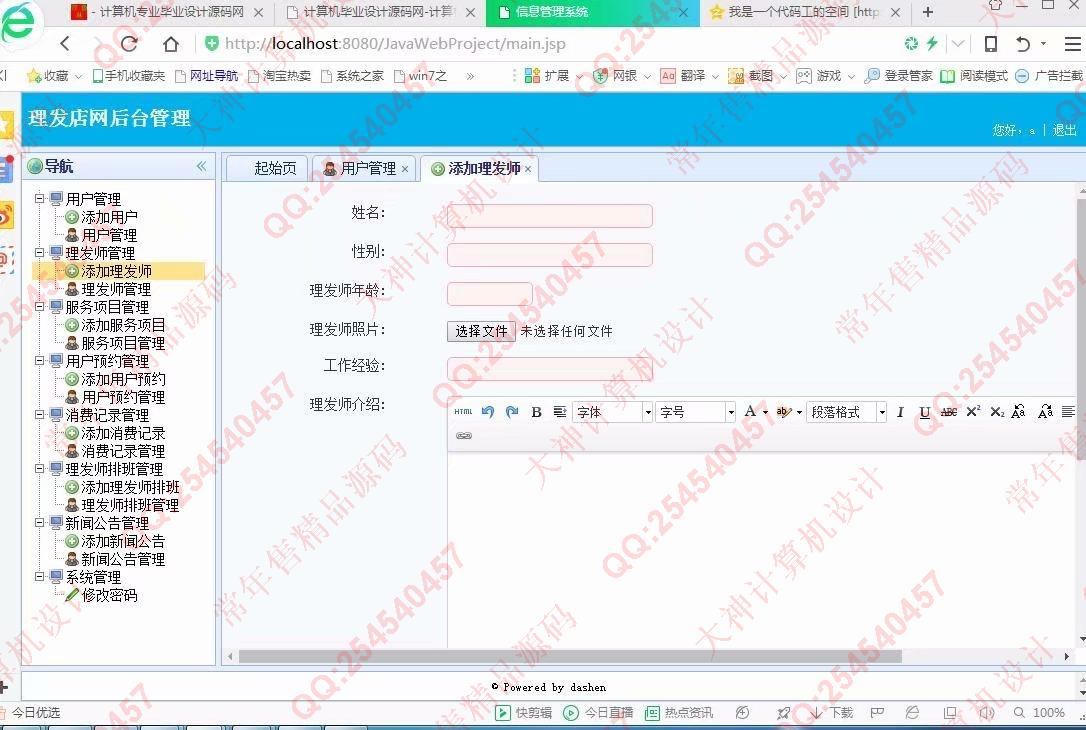
Task: Collapse the 理发师管理 tree node
Action: click(40, 253)
